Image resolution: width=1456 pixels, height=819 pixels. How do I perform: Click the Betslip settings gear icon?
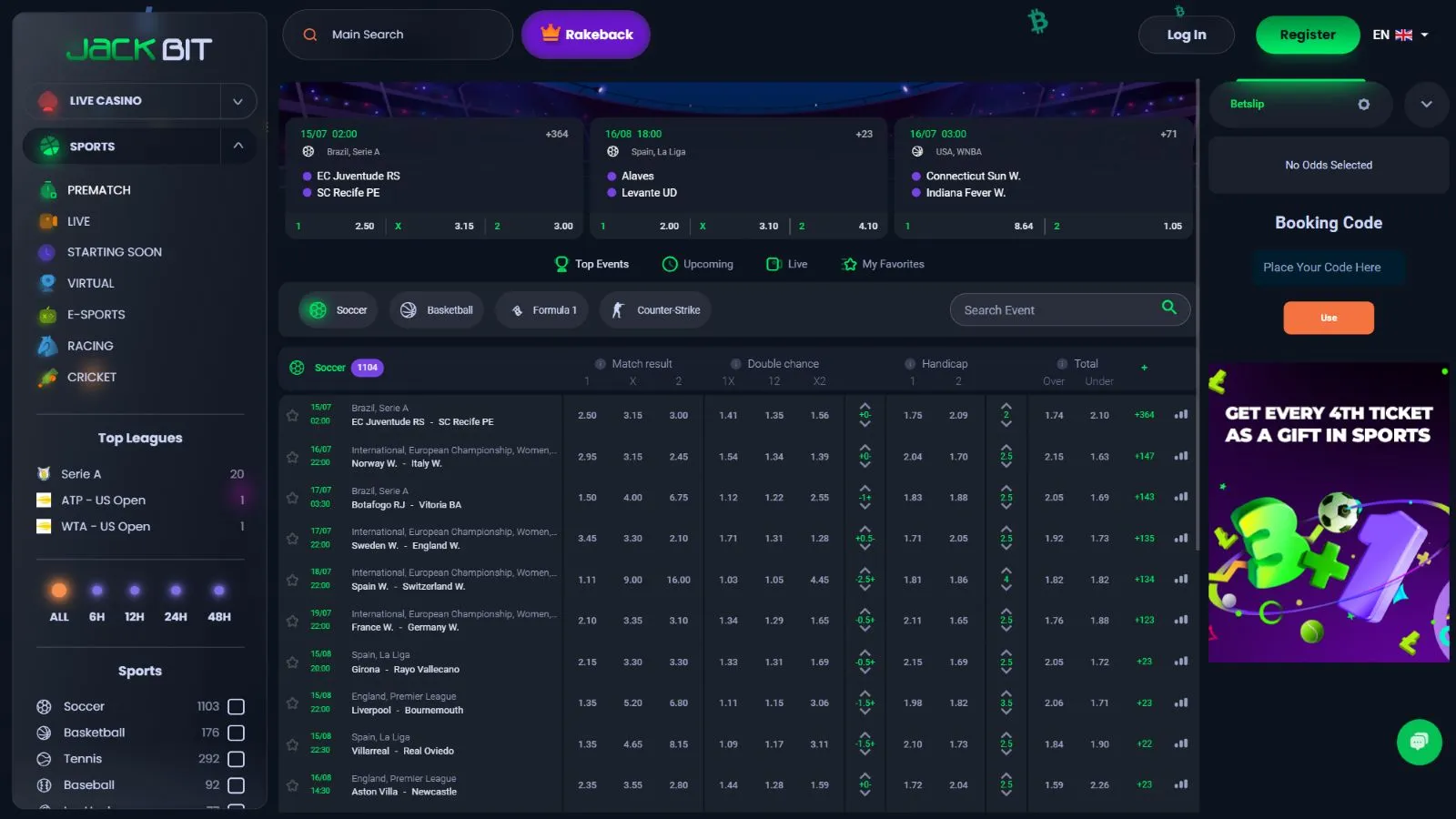pyautogui.click(x=1363, y=105)
